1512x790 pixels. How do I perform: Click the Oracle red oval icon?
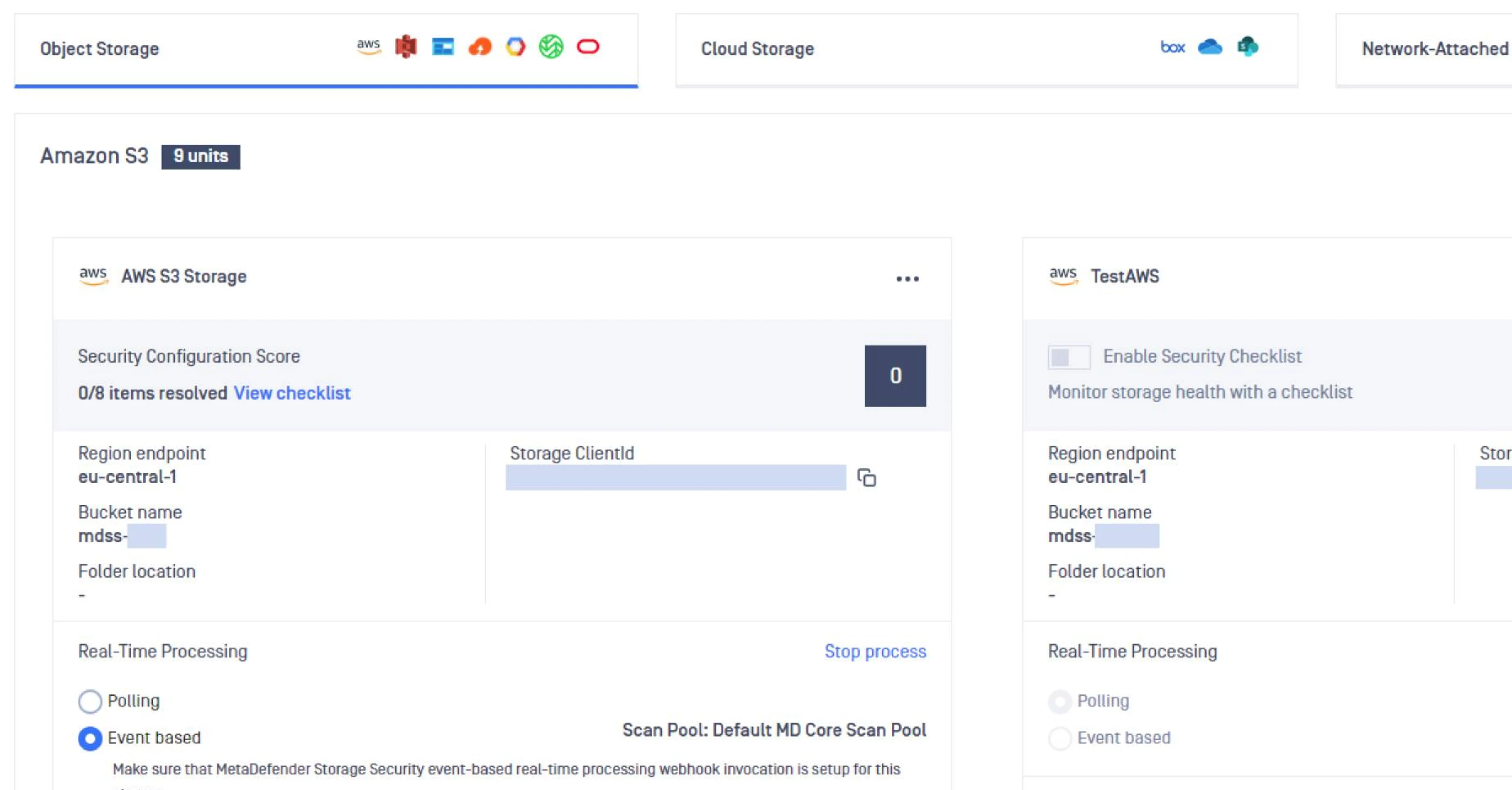pyautogui.click(x=587, y=46)
